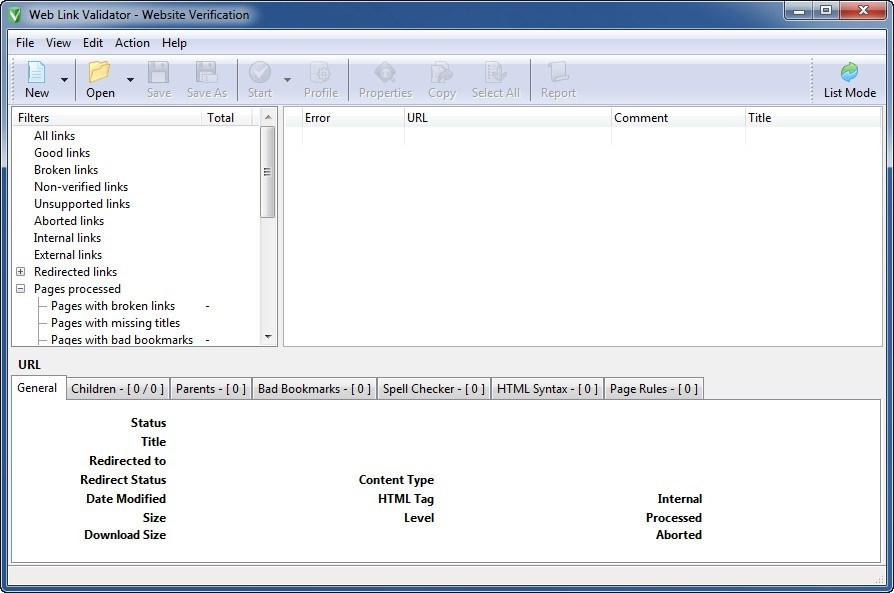Image resolution: width=894 pixels, height=593 pixels.
Task: Select the Broken links filter
Action: 66,170
